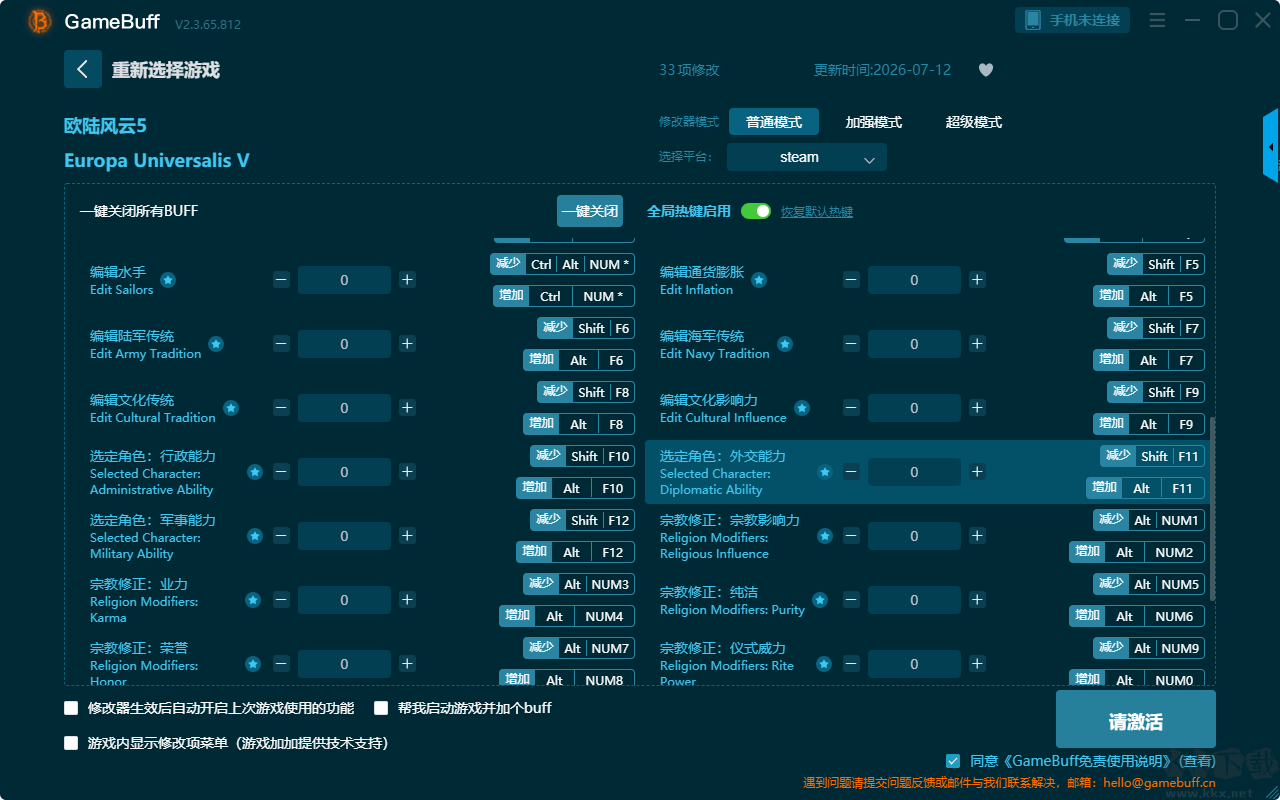Star the Administrative Ability cheat
1280x800 pixels.
click(x=255, y=472)
